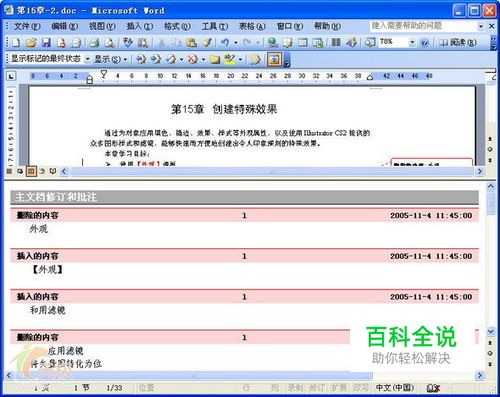Undo the last action
The image size is (500, 397).
pos(225,42)
